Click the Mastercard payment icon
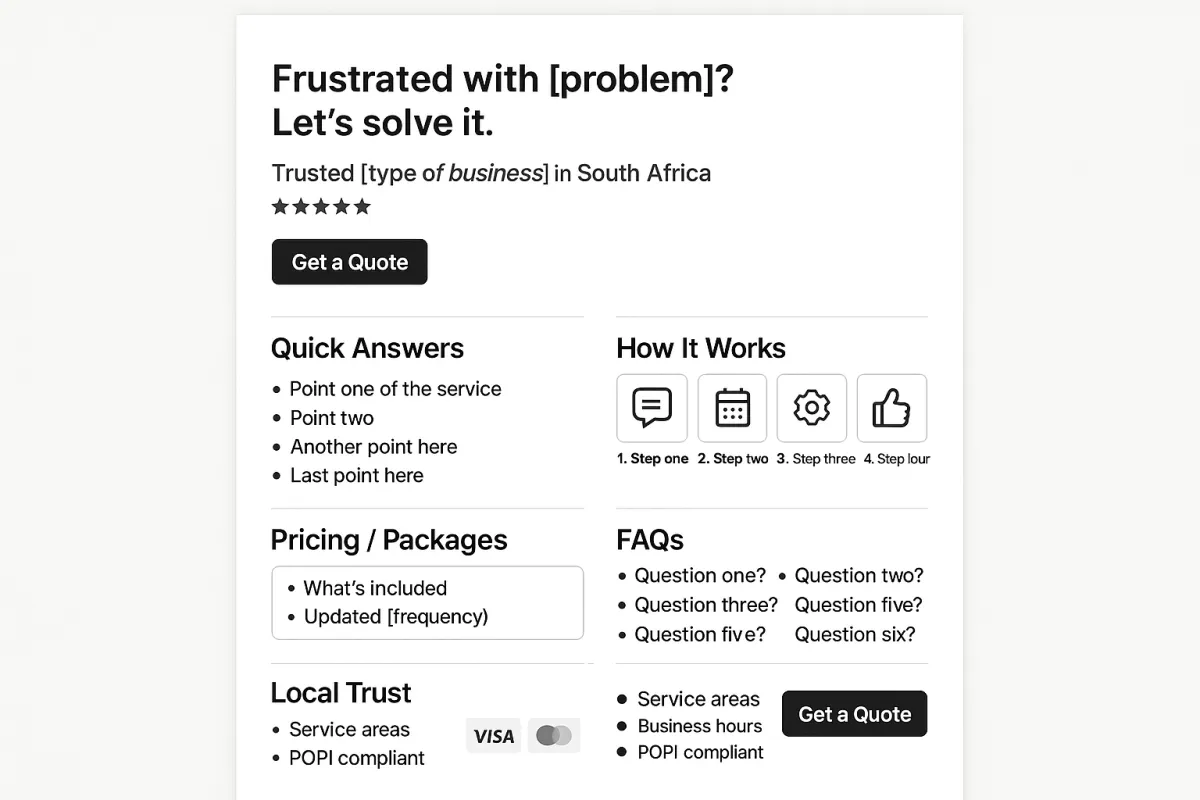Screen dimensions: 1200x800 click(554, 736)
